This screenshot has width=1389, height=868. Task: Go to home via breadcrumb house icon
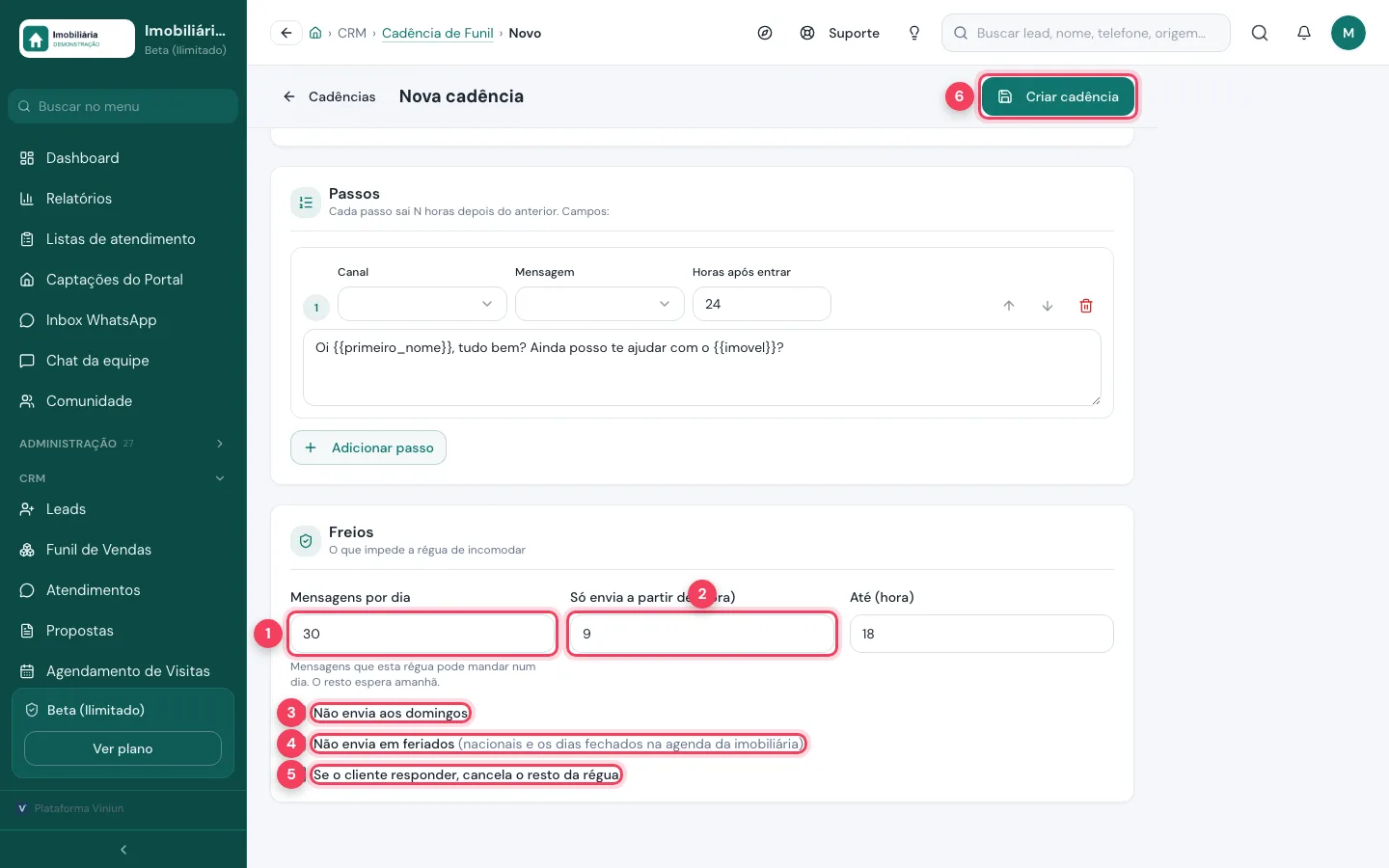coord(315,33)
